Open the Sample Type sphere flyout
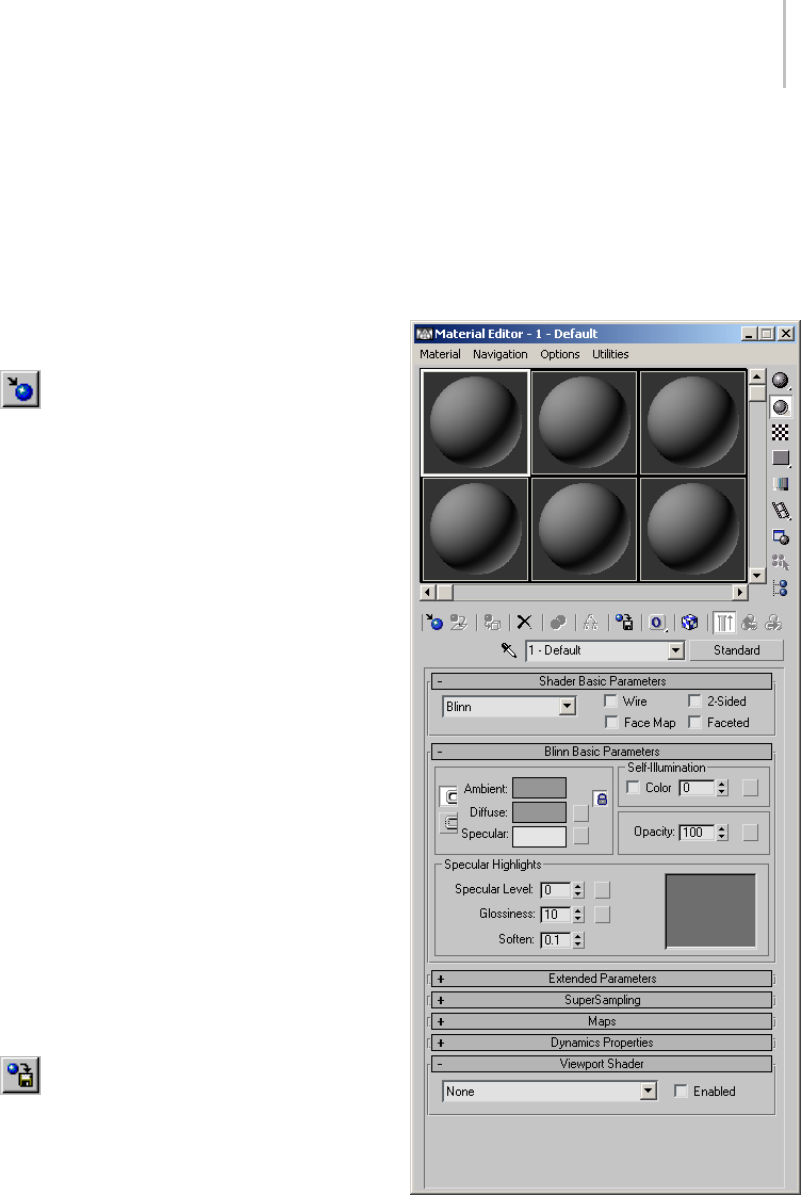This screenshot has width=801, height=1195. pos(780,380)
